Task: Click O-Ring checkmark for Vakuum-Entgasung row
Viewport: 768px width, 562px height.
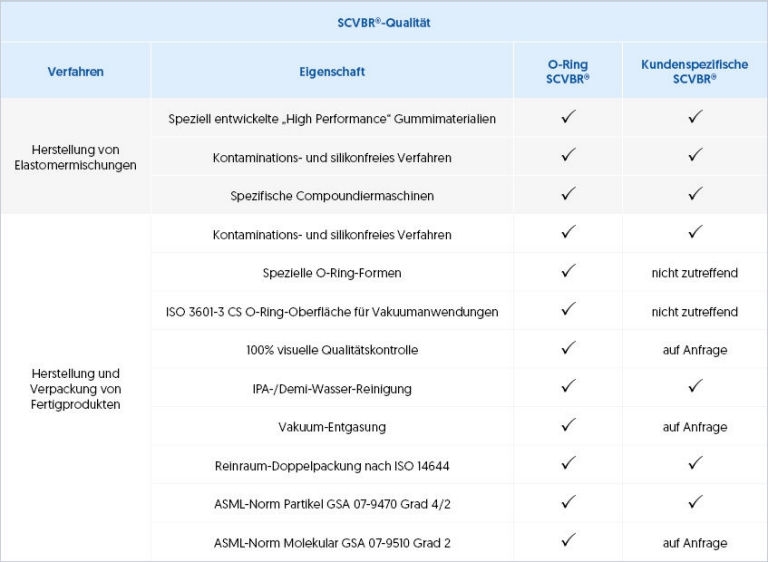Action: pyautogui.click(x=568, y=425)
